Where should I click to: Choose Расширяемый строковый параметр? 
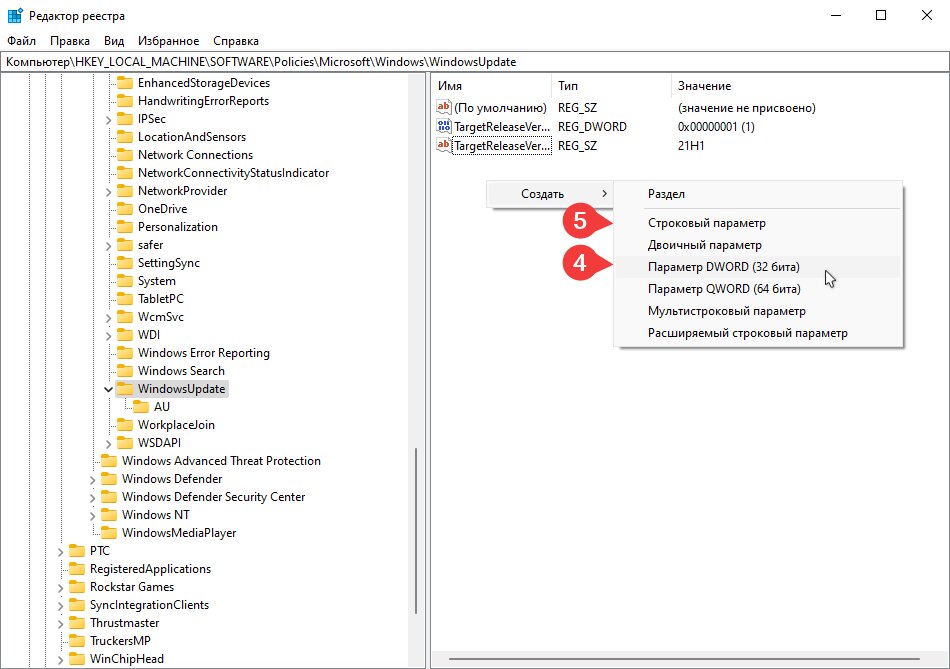(758, 333)
